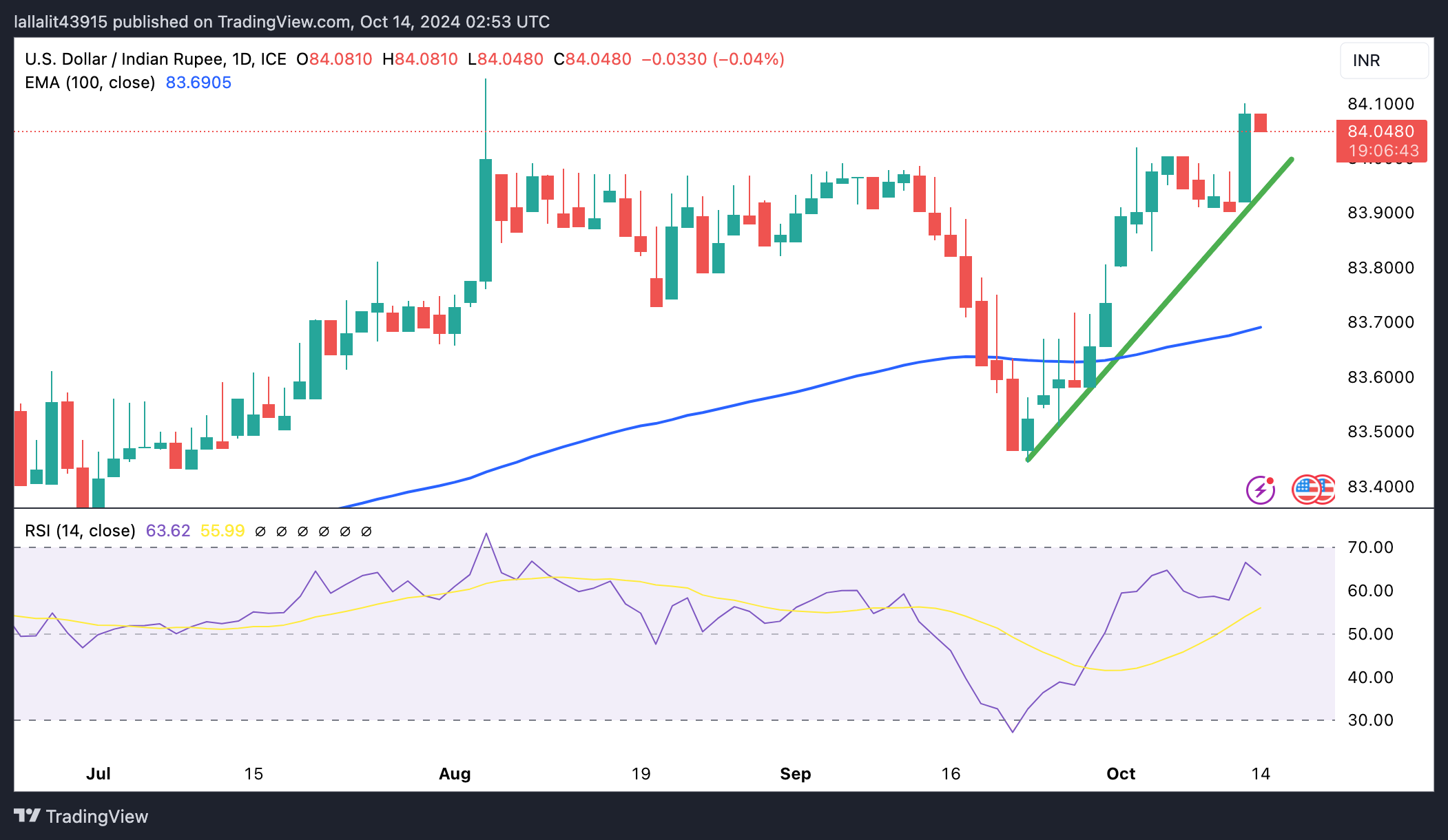Viewport: 1448px width, 840px height.
Task: Click the purple lightning latest-news icon
Action: 1260,490
